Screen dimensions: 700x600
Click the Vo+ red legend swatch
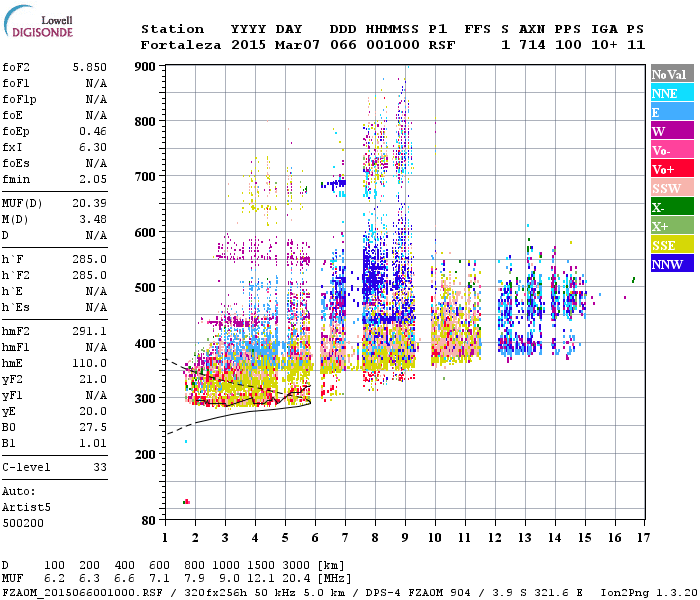pyautogui.click(x=671, y=169)
